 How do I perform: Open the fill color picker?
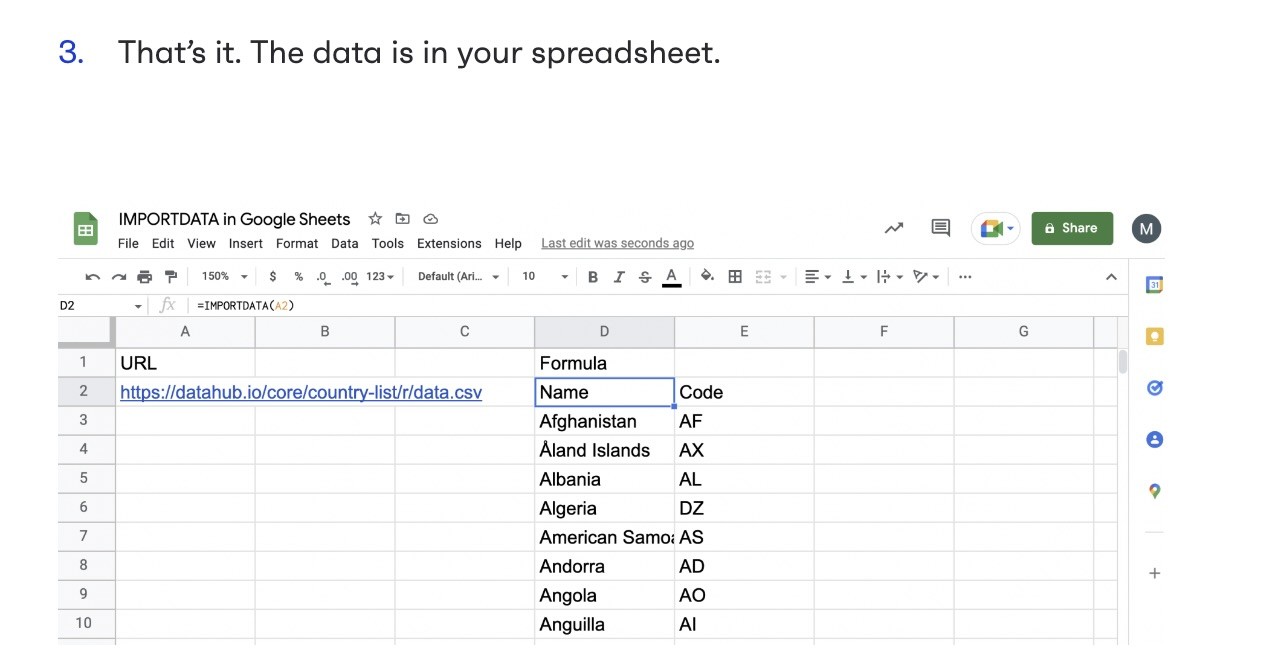tap(707, 276)
